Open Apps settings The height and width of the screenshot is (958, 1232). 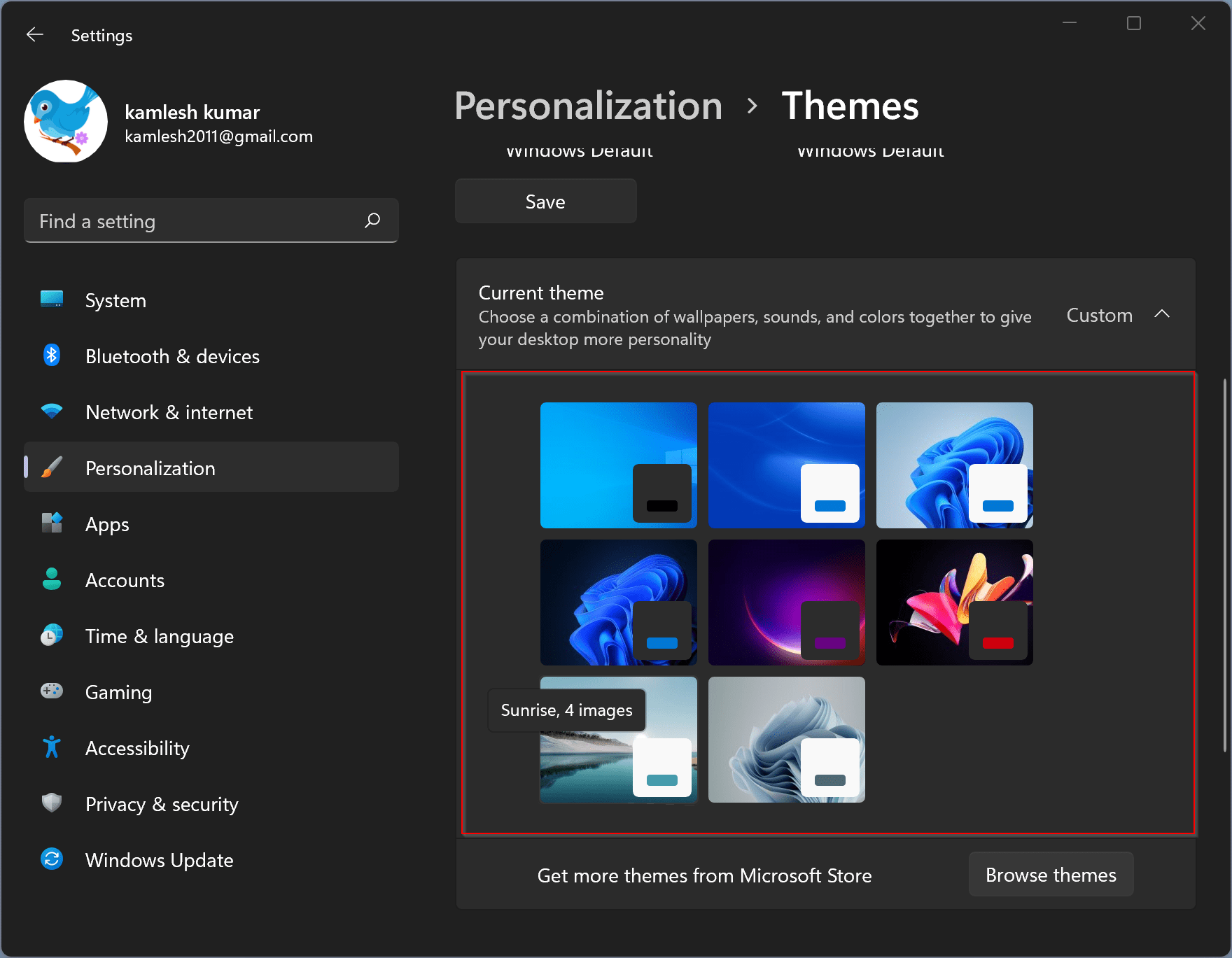[211, 524]
